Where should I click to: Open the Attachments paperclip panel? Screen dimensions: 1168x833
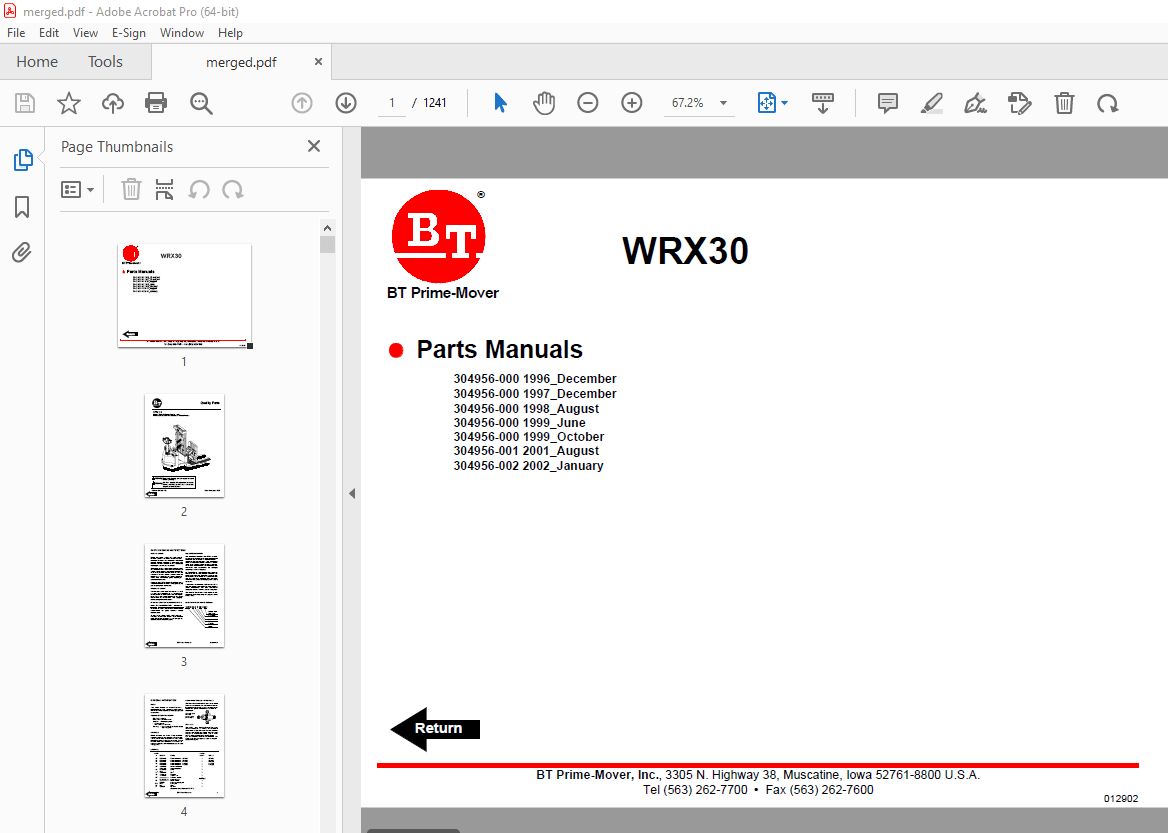coord(22,252)
